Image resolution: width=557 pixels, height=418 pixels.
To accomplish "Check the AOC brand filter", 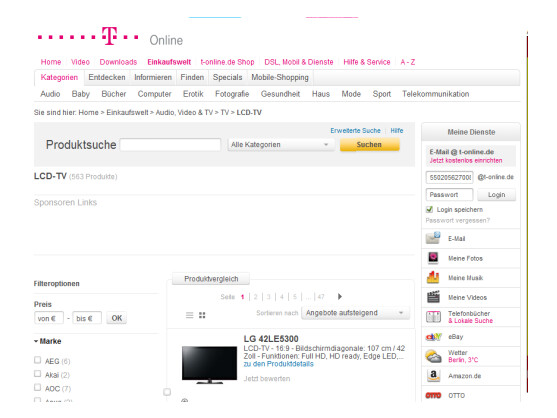I will 38,387.
